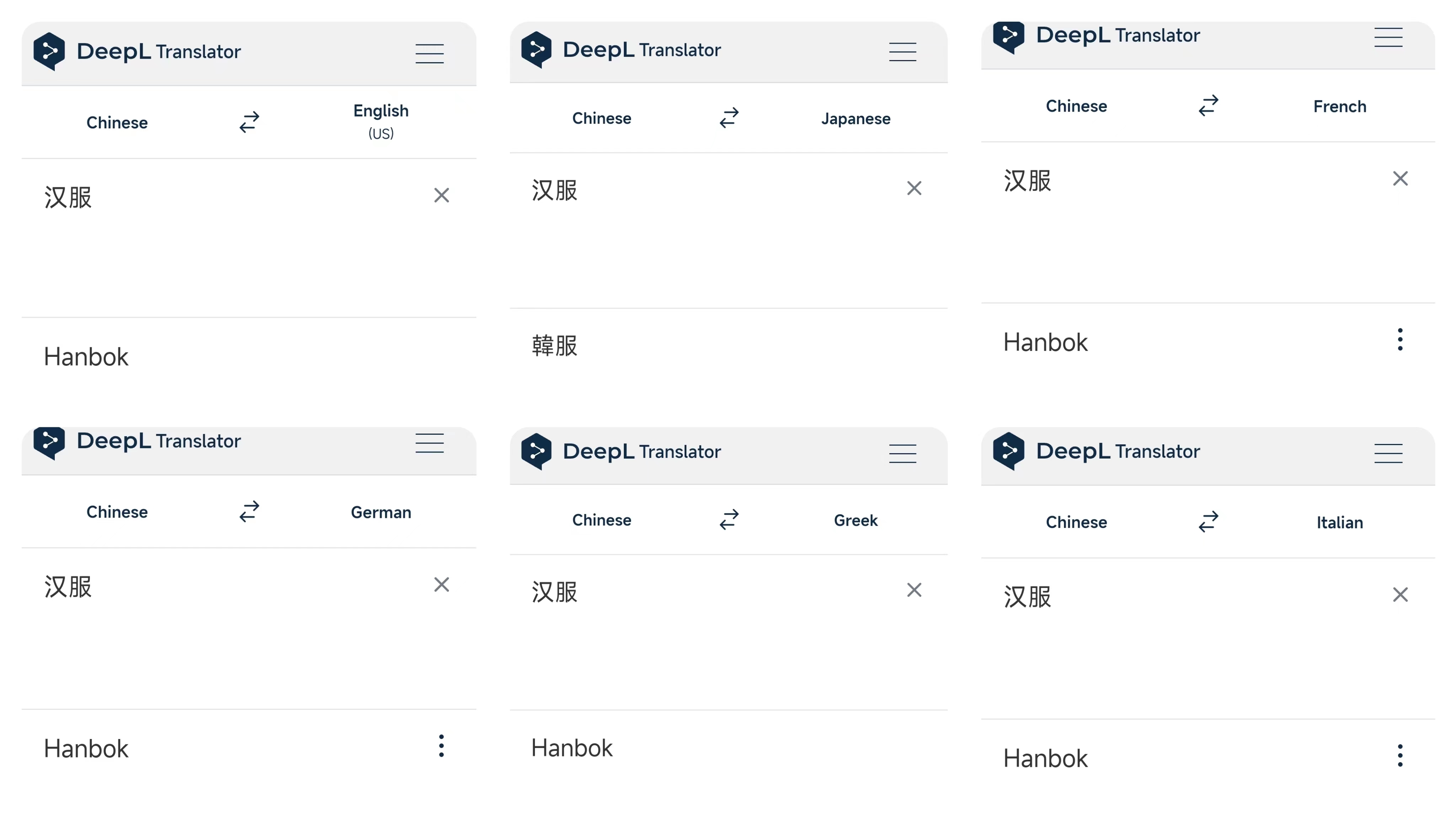This screenshot has height=819, width=1456.
Task: Open the Japanese target language selector
Action: pyautogui.click(x=856, y=119)
